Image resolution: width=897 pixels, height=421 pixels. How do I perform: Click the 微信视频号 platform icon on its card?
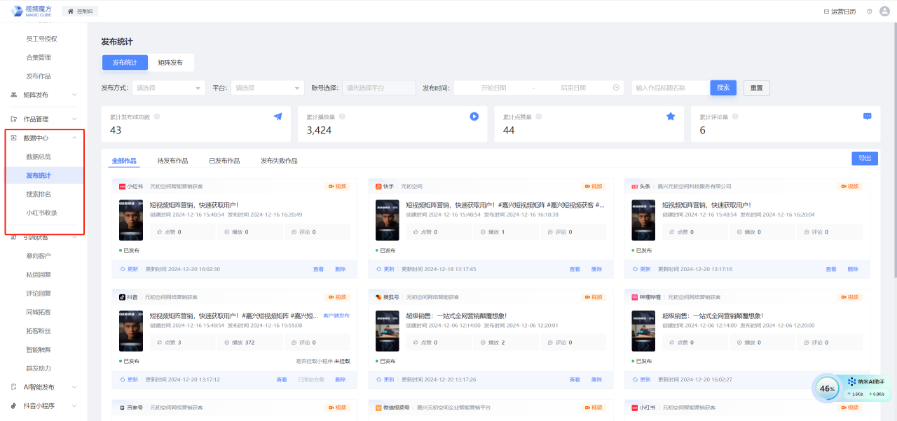click(x=378, y=407)
